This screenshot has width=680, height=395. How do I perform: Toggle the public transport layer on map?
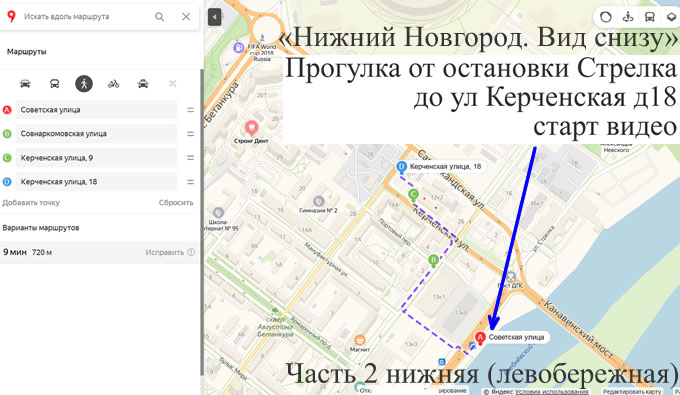coord(650,17)
